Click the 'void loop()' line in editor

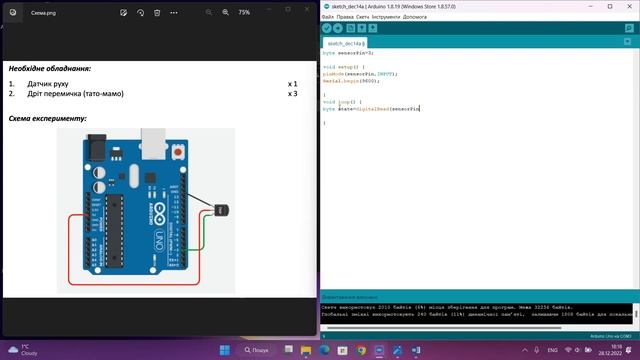342,102
